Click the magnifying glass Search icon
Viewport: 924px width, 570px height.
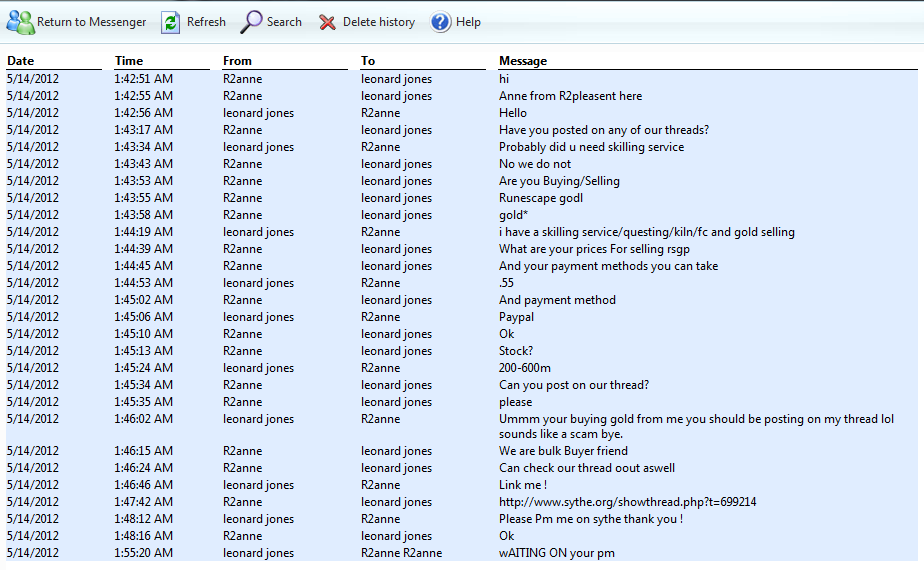(x=251, y=22)
